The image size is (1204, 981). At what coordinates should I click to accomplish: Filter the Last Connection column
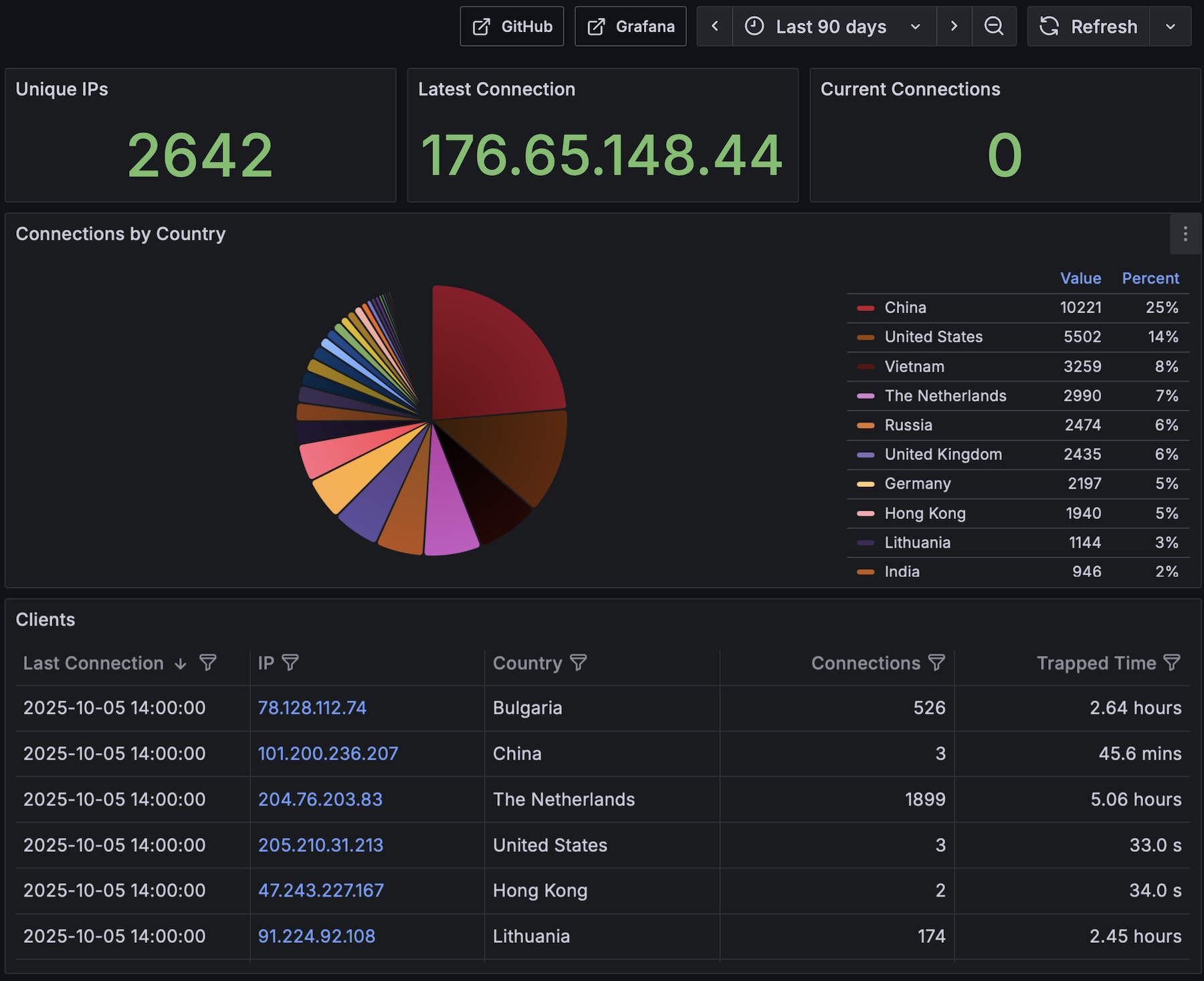click(x=208, y=663)
